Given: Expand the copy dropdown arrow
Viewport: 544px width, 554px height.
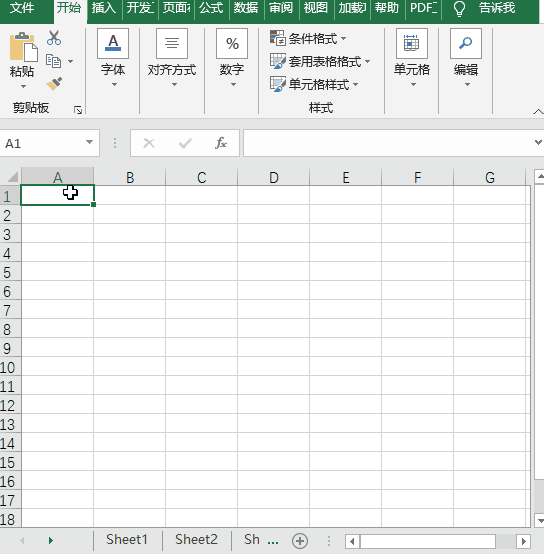Looking at the screenshot, I should pyautogui.click(x=71, y=61).
